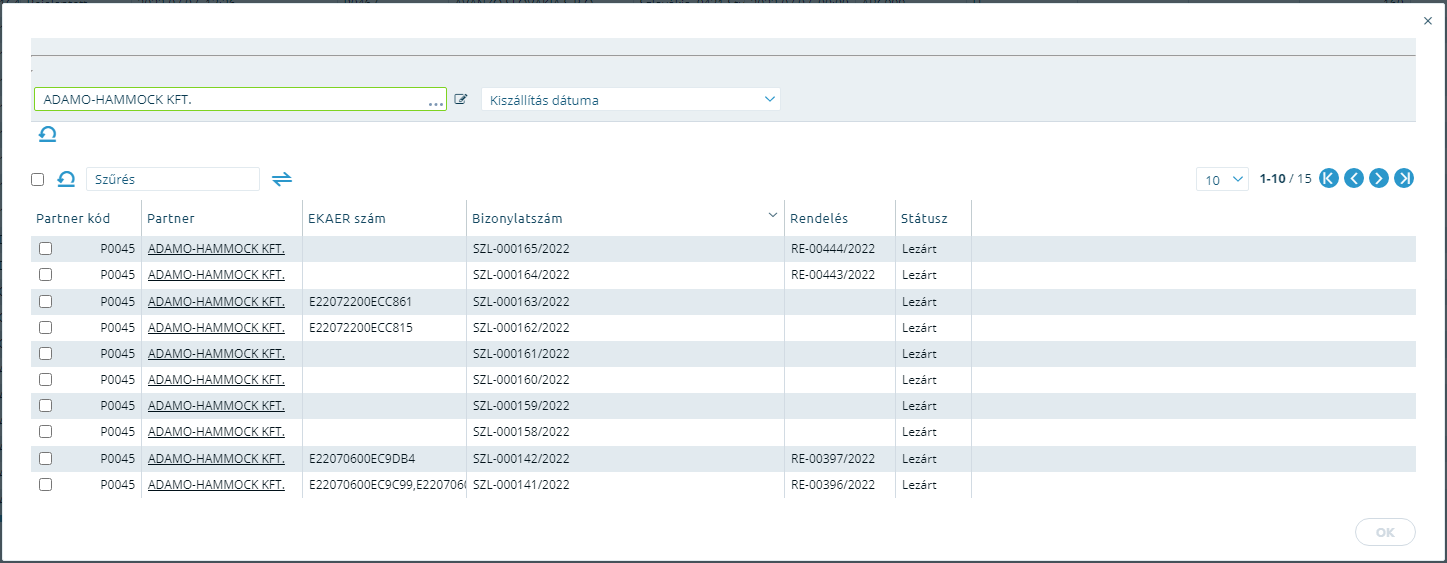Screen dimensions: 1447x563
Task: Check the row SZL-000163/2022
Action: coord(45,301)
